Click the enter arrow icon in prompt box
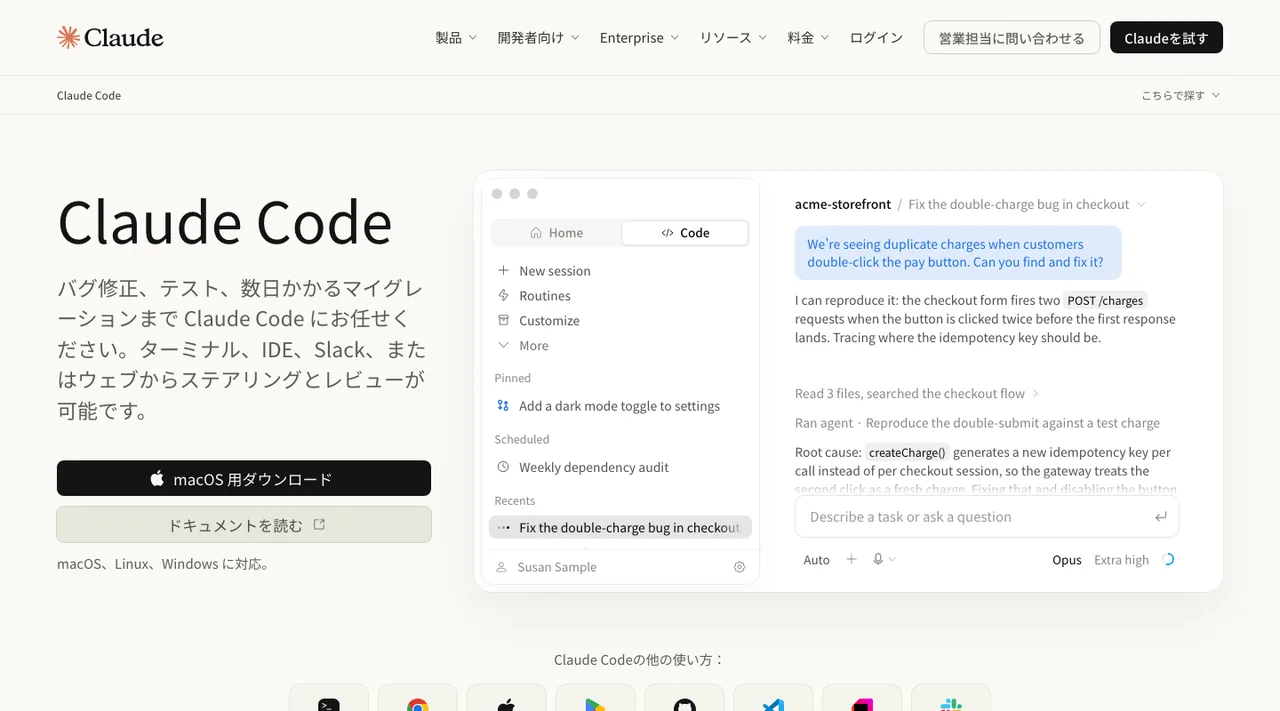The image size is (1280, 711). click(x=1160, y=517)
